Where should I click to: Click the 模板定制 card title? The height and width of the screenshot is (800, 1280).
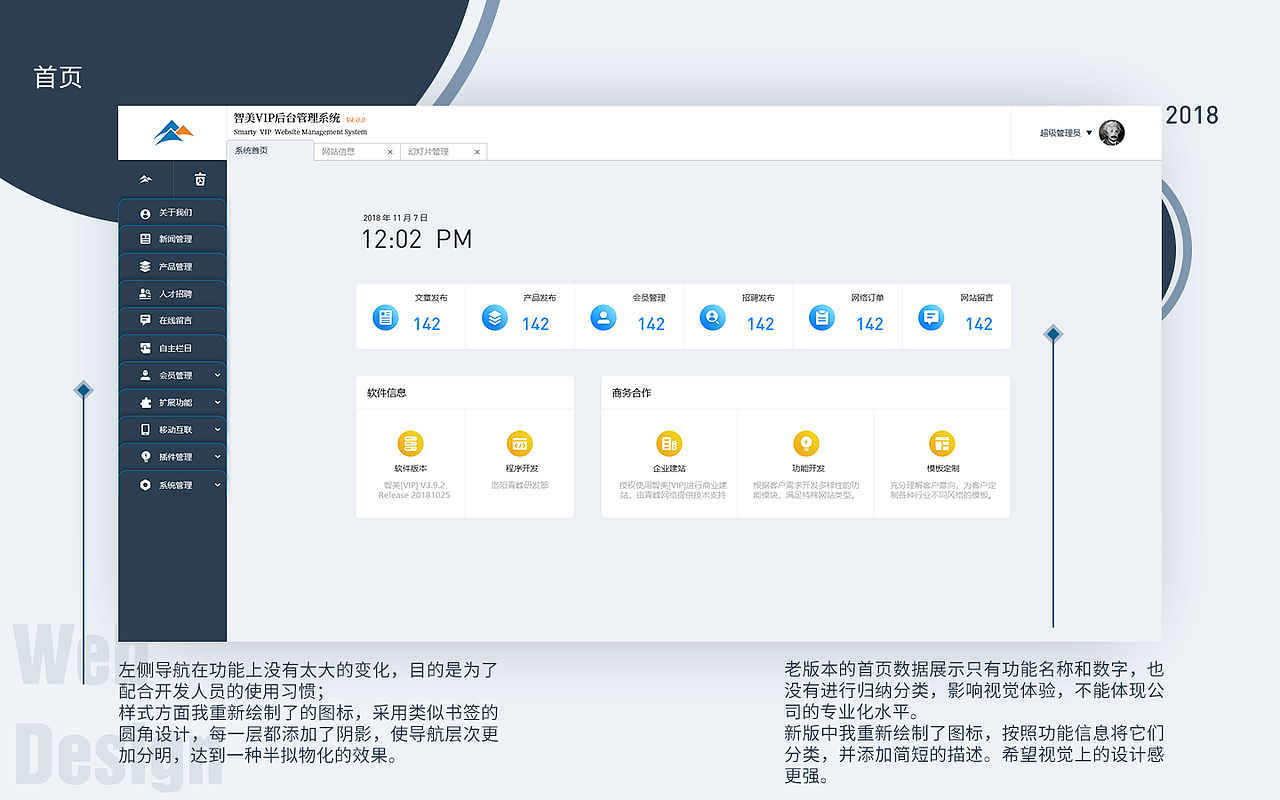[942, 468]
